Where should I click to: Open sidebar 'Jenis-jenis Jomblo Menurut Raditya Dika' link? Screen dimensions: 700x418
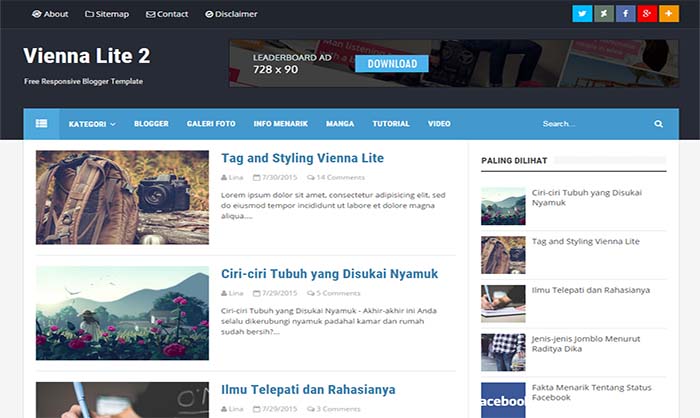pos(586,343)
